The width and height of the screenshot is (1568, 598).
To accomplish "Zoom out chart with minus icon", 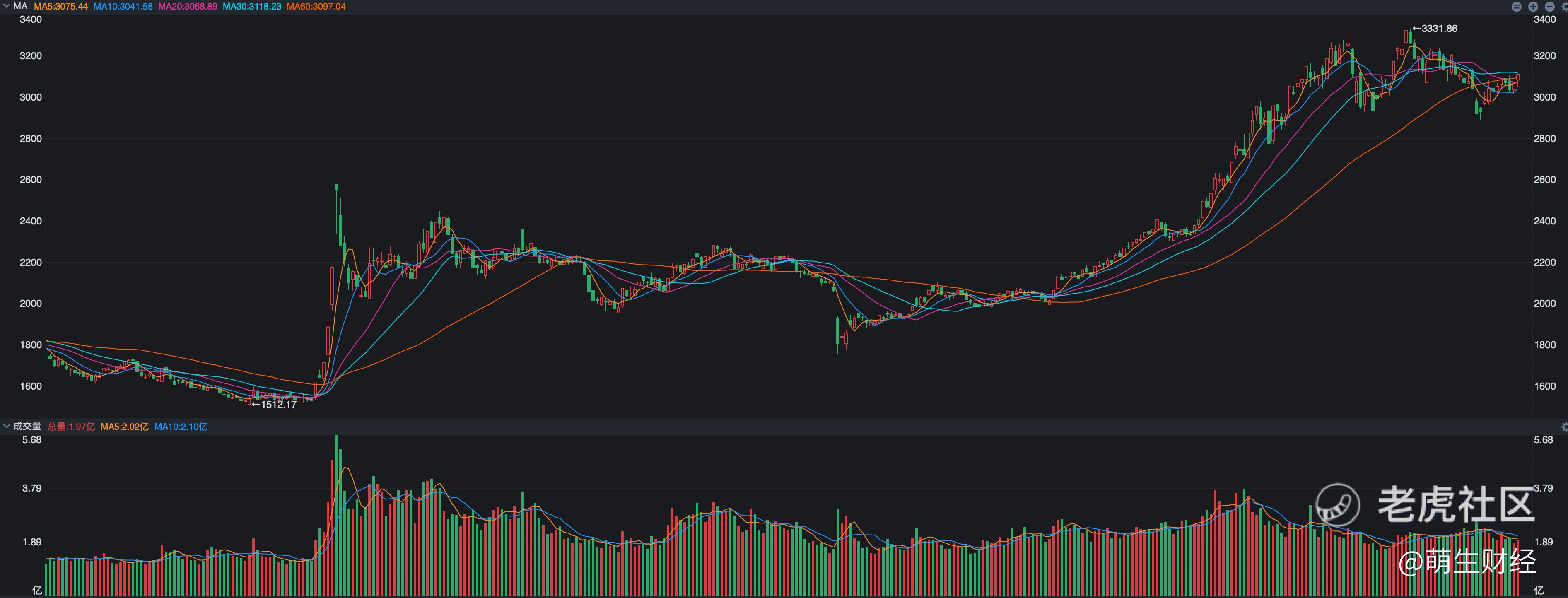I will (x=1550, y=7).
